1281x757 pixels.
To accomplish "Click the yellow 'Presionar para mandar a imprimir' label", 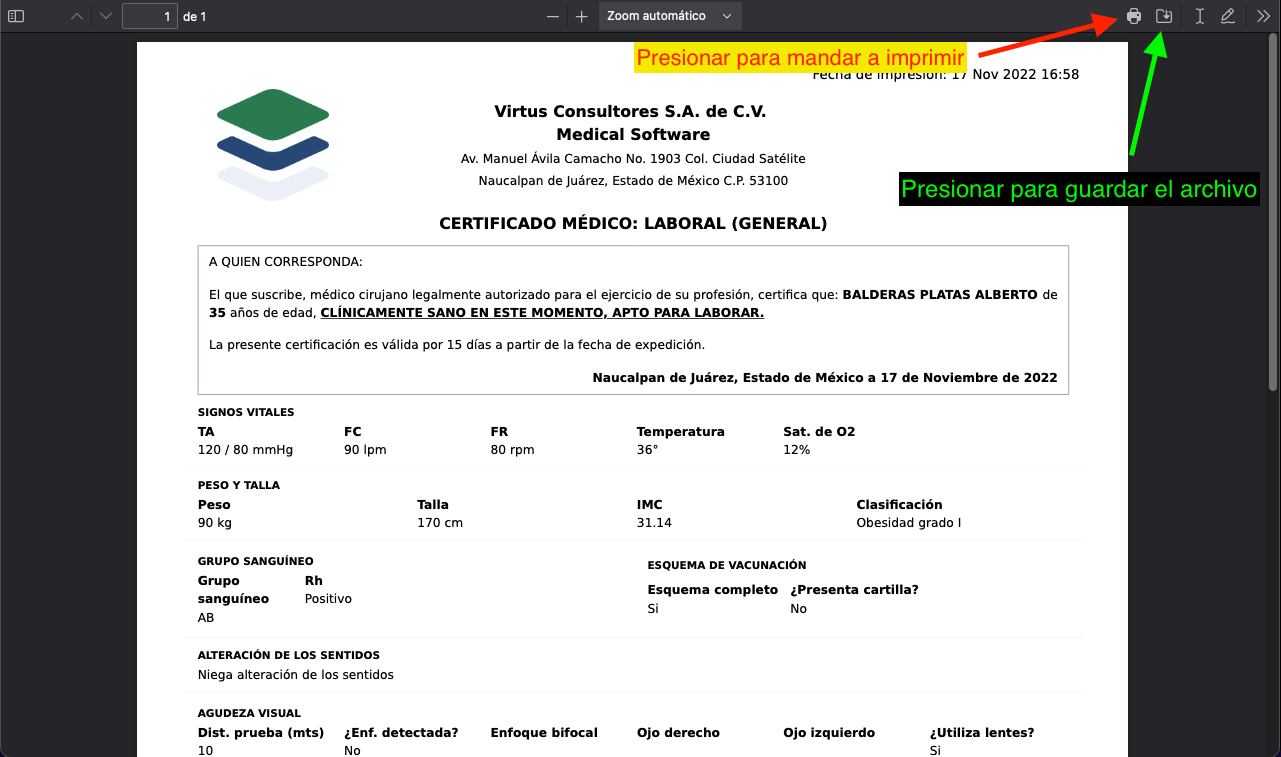I will pyautogui.click(x=800, y=58).
